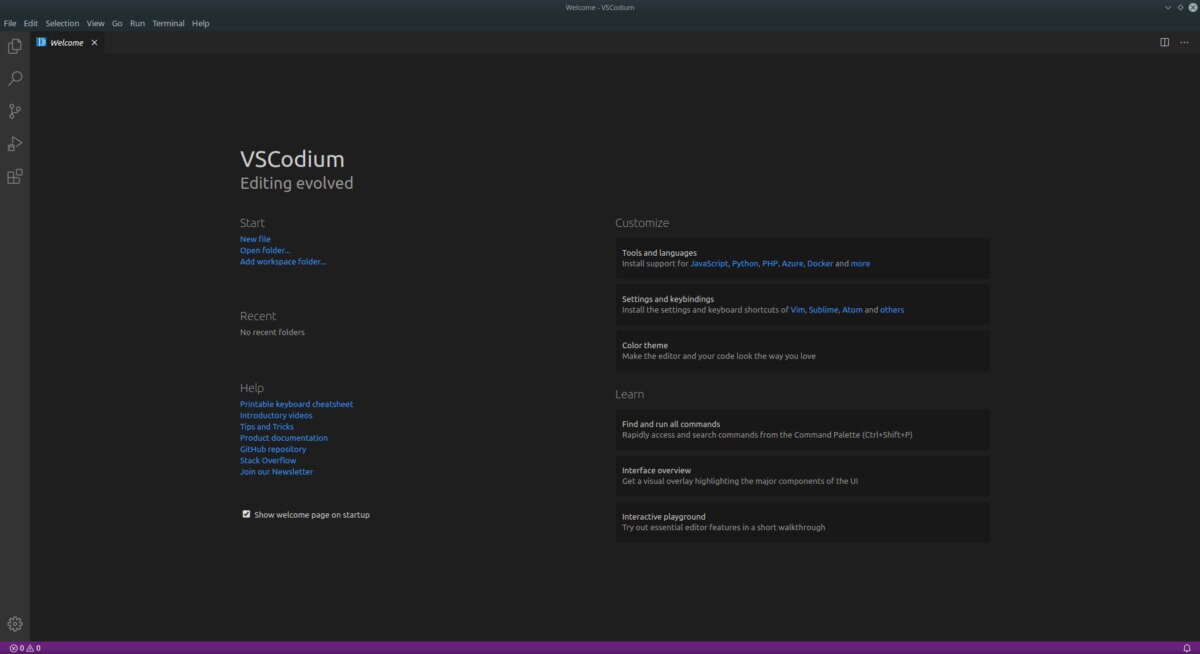1200x654 pixels.
Task: Click the split editor right icon
Action: 1164,42
